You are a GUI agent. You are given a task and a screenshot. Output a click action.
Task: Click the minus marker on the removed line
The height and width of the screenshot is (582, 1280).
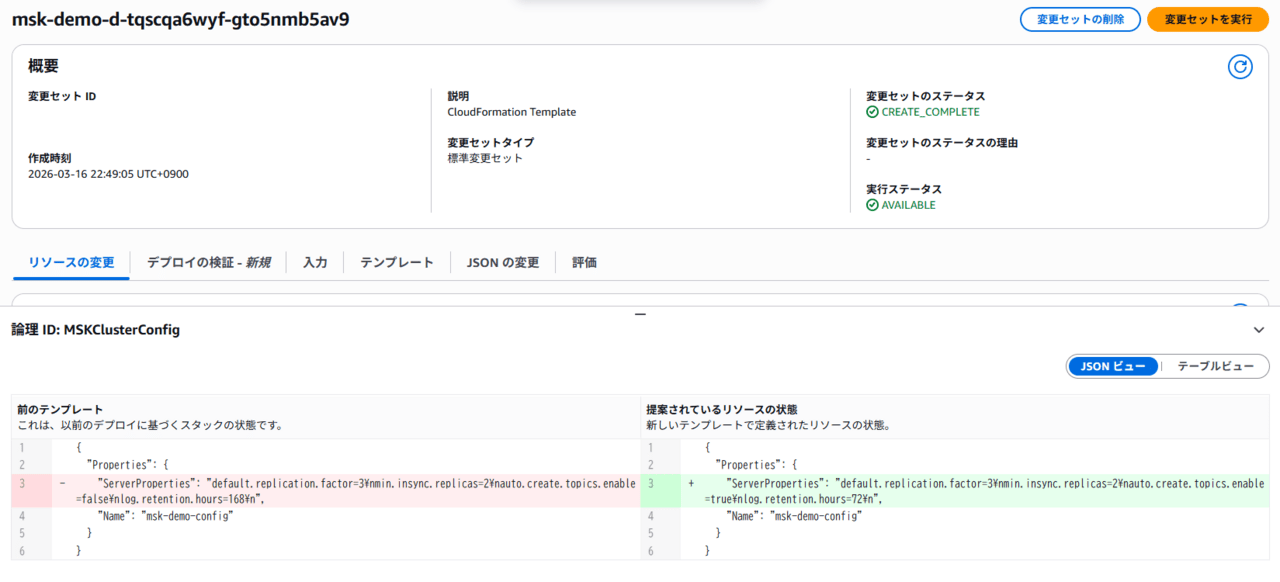[x=62, y=483]
